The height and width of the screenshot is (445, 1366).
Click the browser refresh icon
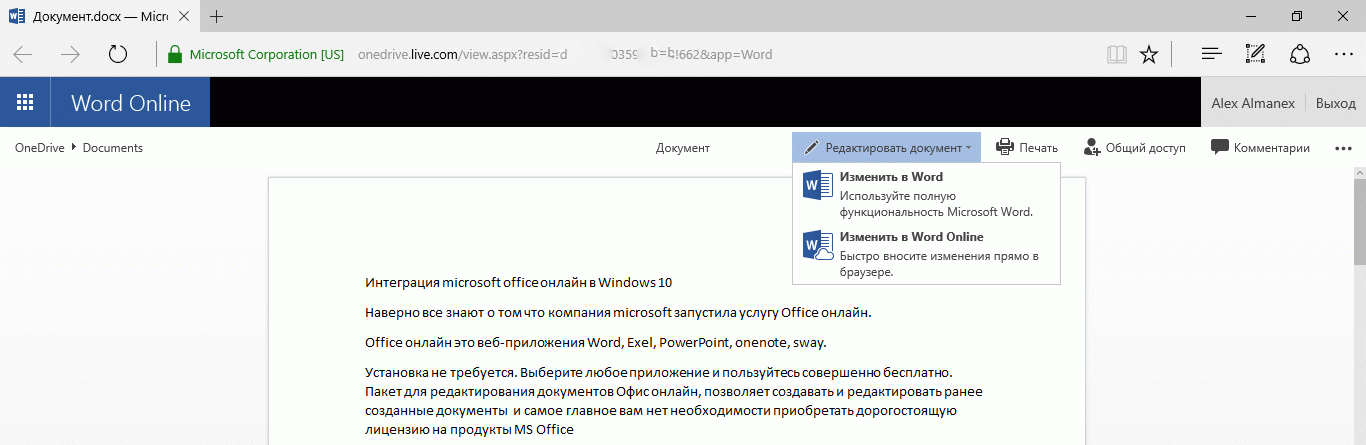coord(117,55)
